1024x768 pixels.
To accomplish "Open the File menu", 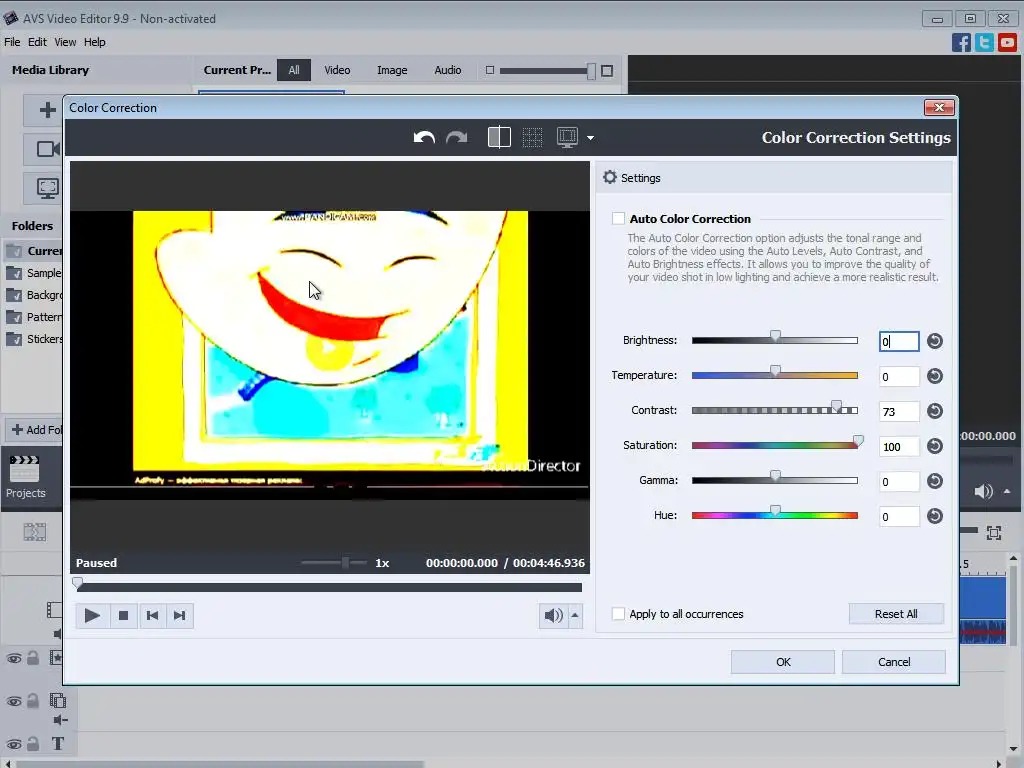I will coord(12,42).
